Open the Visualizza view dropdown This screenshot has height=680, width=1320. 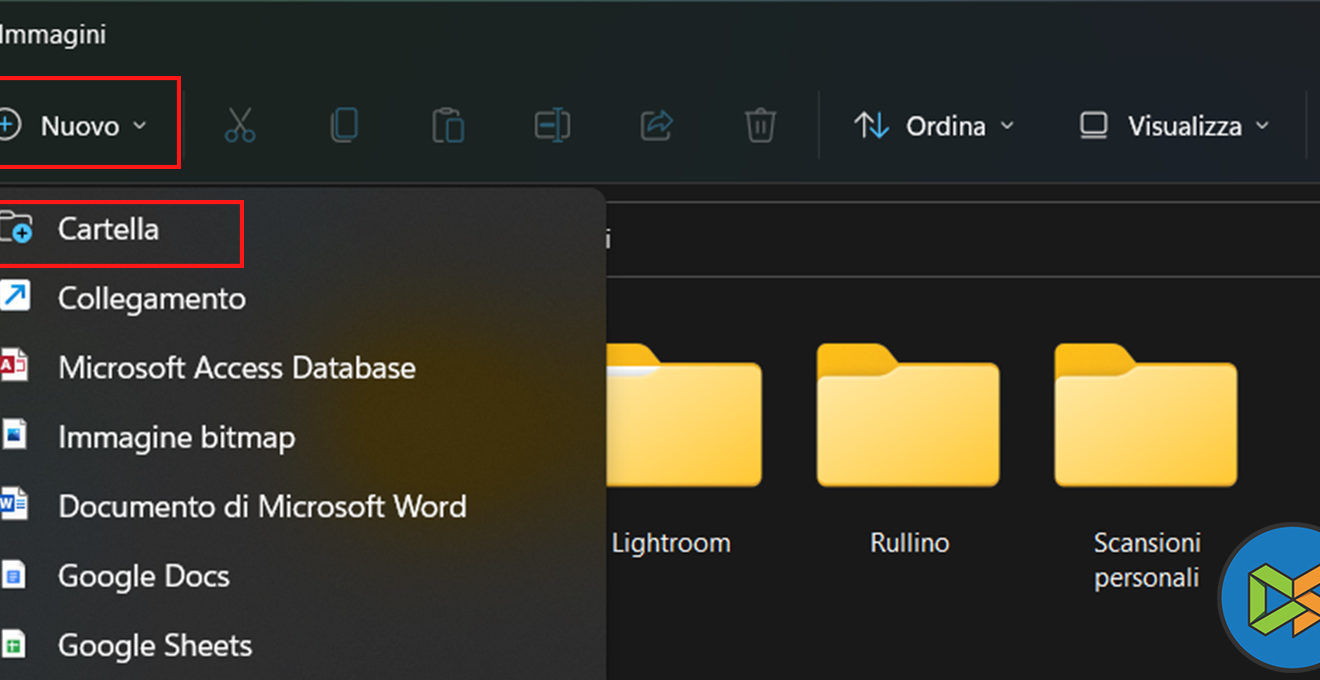tap(1174, 126)
